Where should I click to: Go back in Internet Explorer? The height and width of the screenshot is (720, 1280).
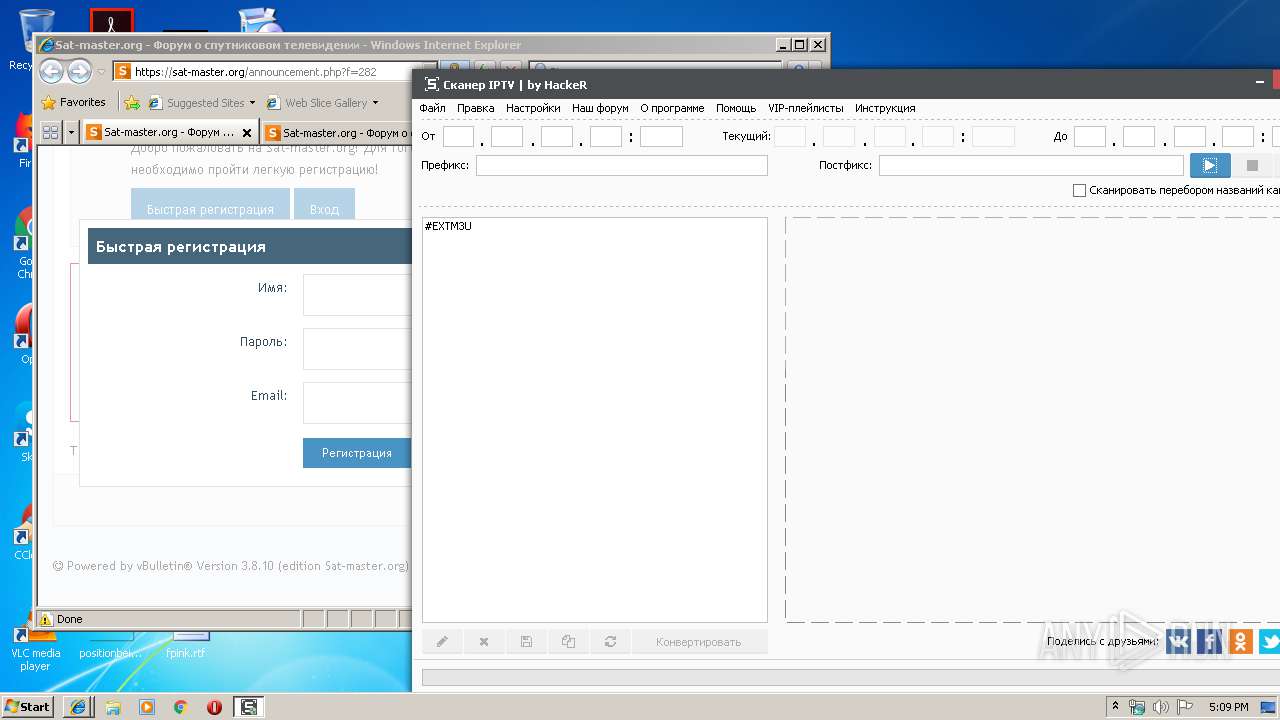pyautogui.click(x=52, y=71)
